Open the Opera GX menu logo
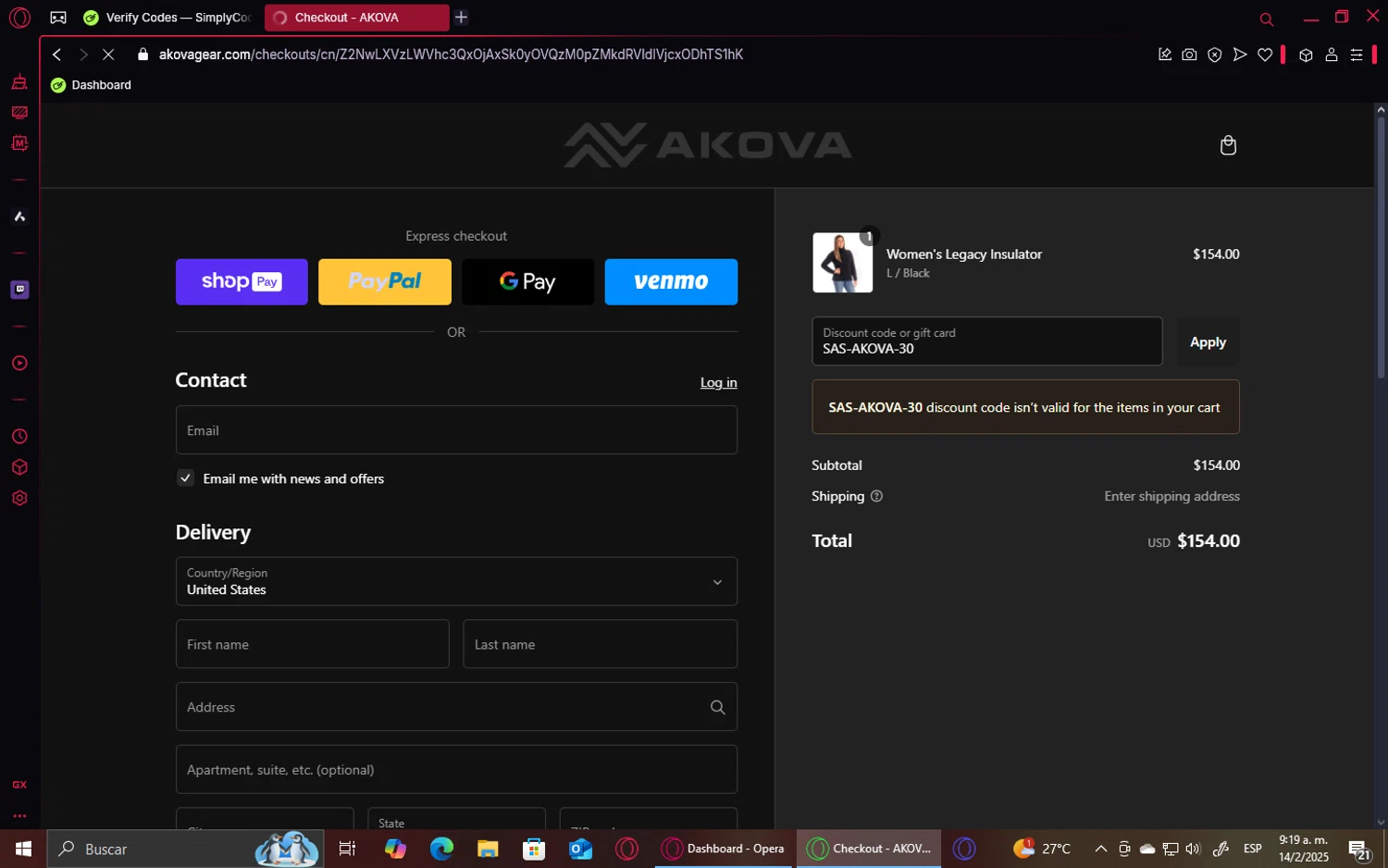Image resolution: width=1388 pixels, height=868 pixels. coord(19,18)
